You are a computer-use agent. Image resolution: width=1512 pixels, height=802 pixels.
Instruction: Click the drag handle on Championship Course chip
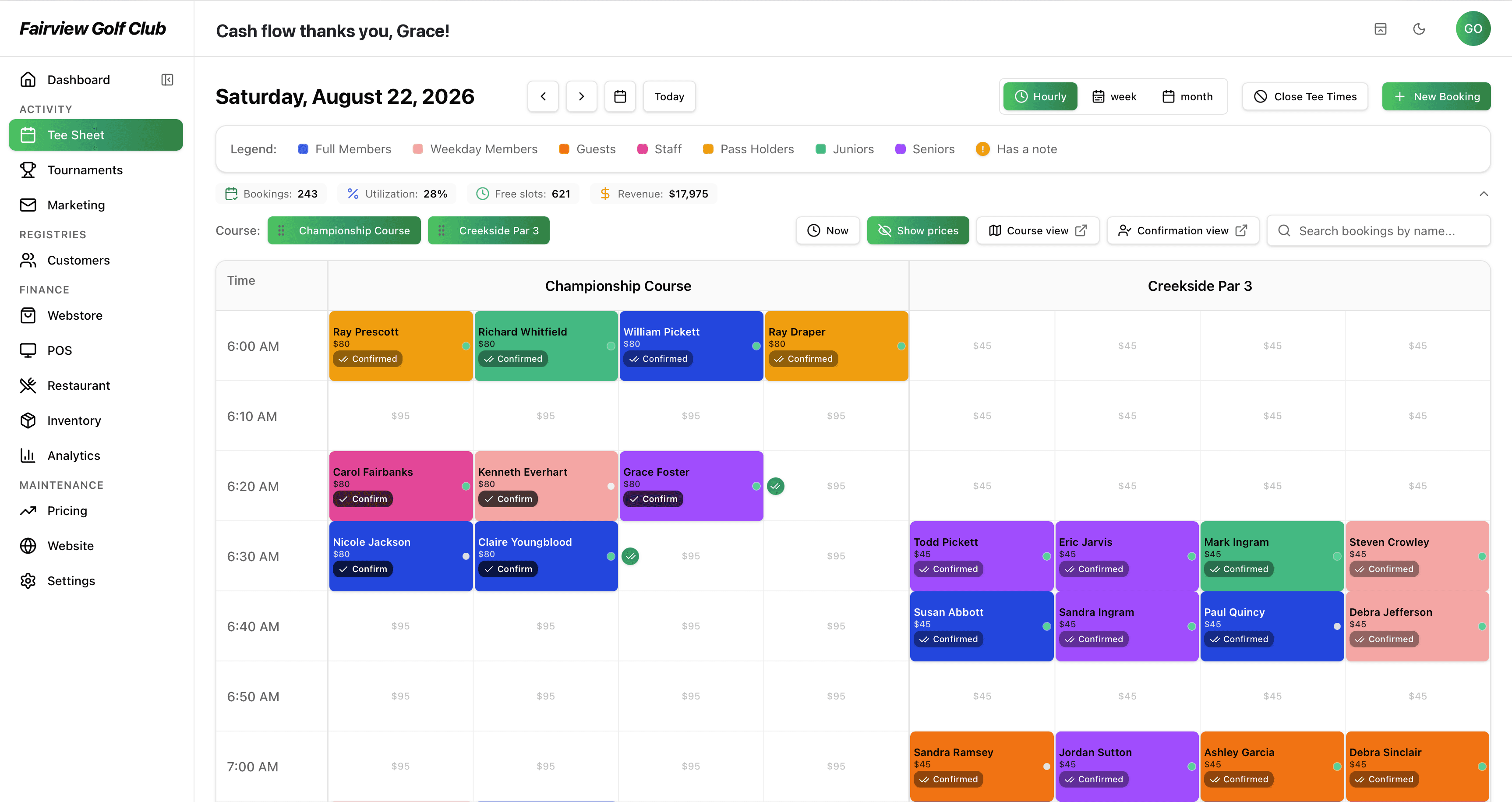pos(281,231)
